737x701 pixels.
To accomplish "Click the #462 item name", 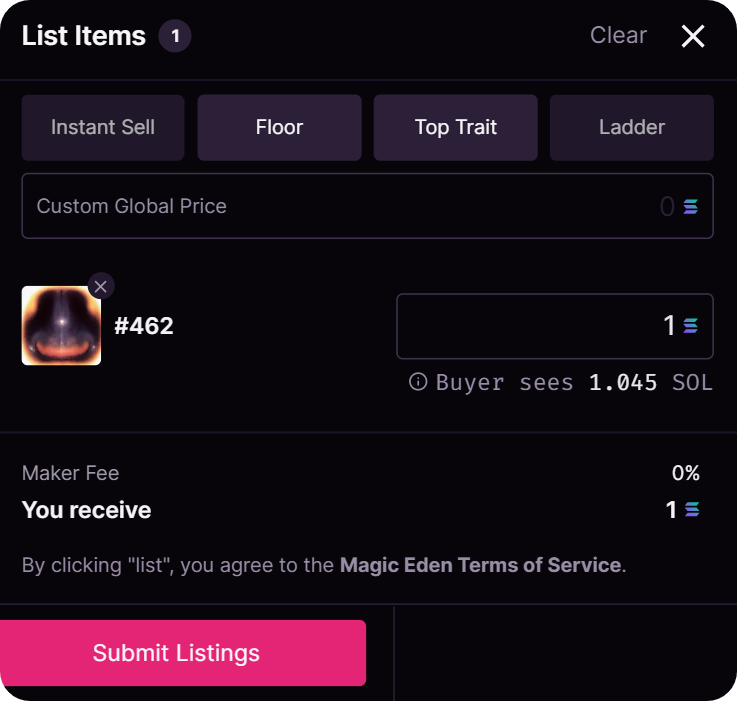I will pos(144,326).
